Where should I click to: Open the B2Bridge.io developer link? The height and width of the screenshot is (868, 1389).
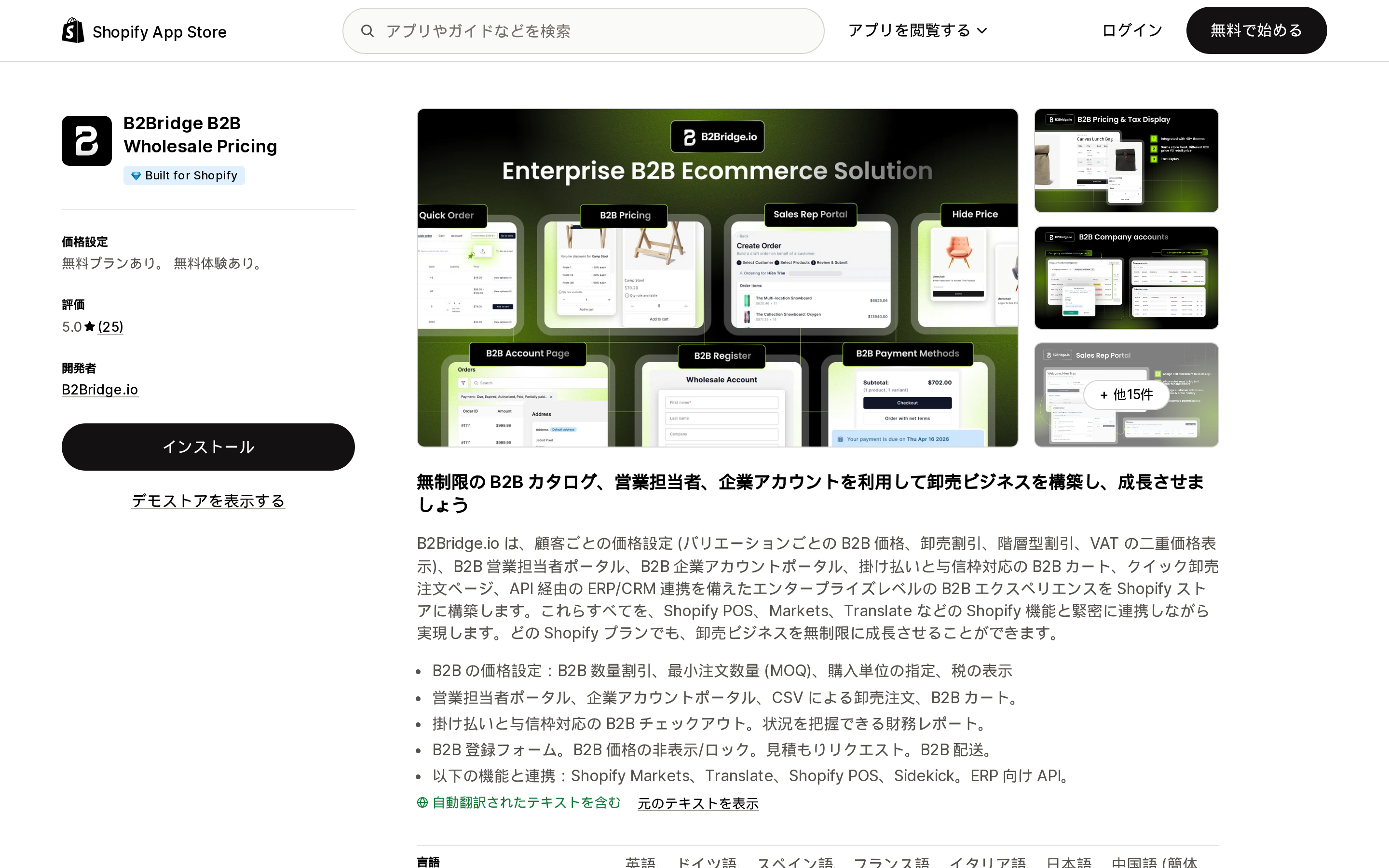100,390
